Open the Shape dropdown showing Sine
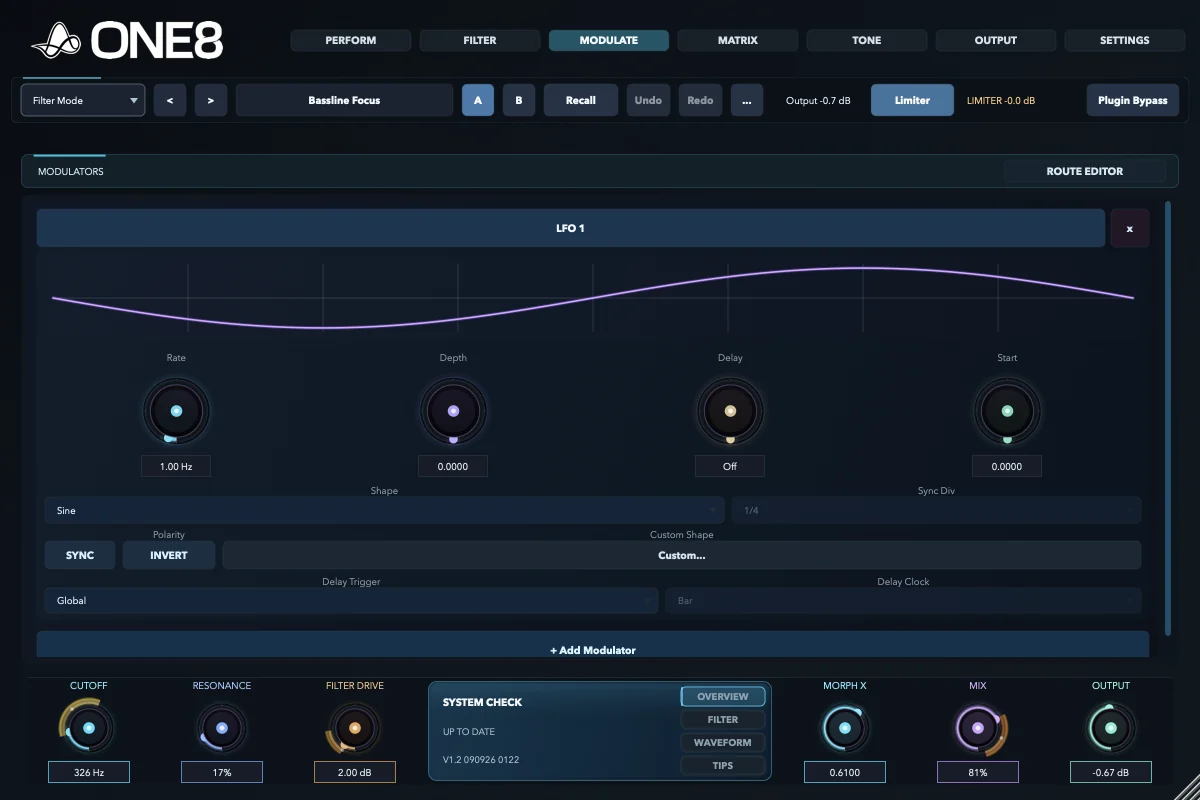The width and height of the screenshot is (1200, 800). (384, 510)
